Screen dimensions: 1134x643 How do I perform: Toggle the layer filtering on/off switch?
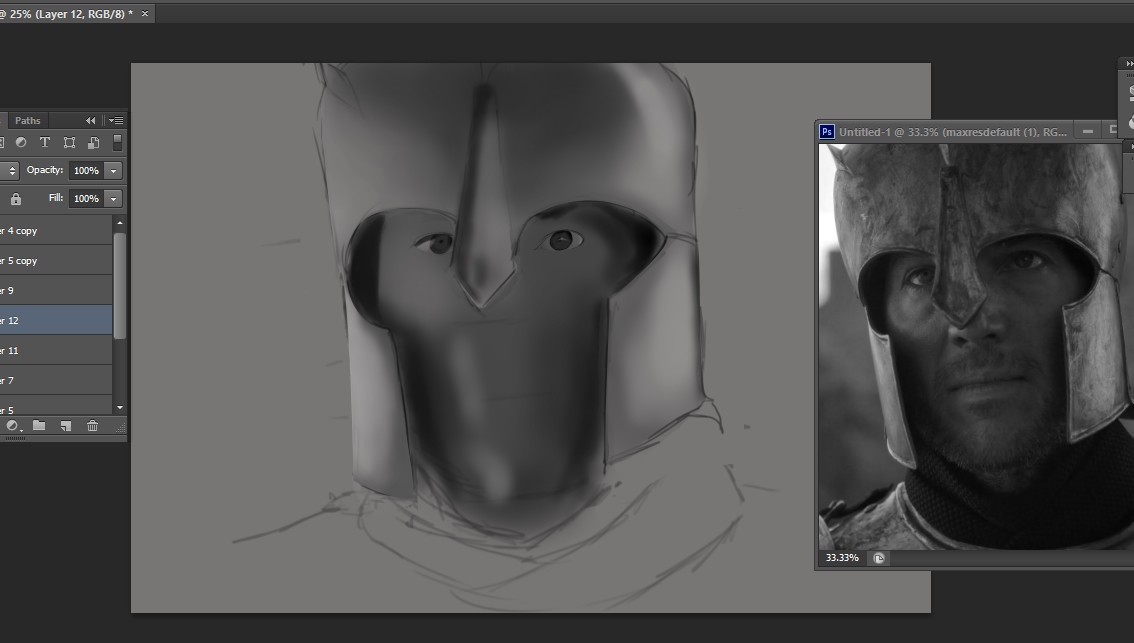point(117,142)
